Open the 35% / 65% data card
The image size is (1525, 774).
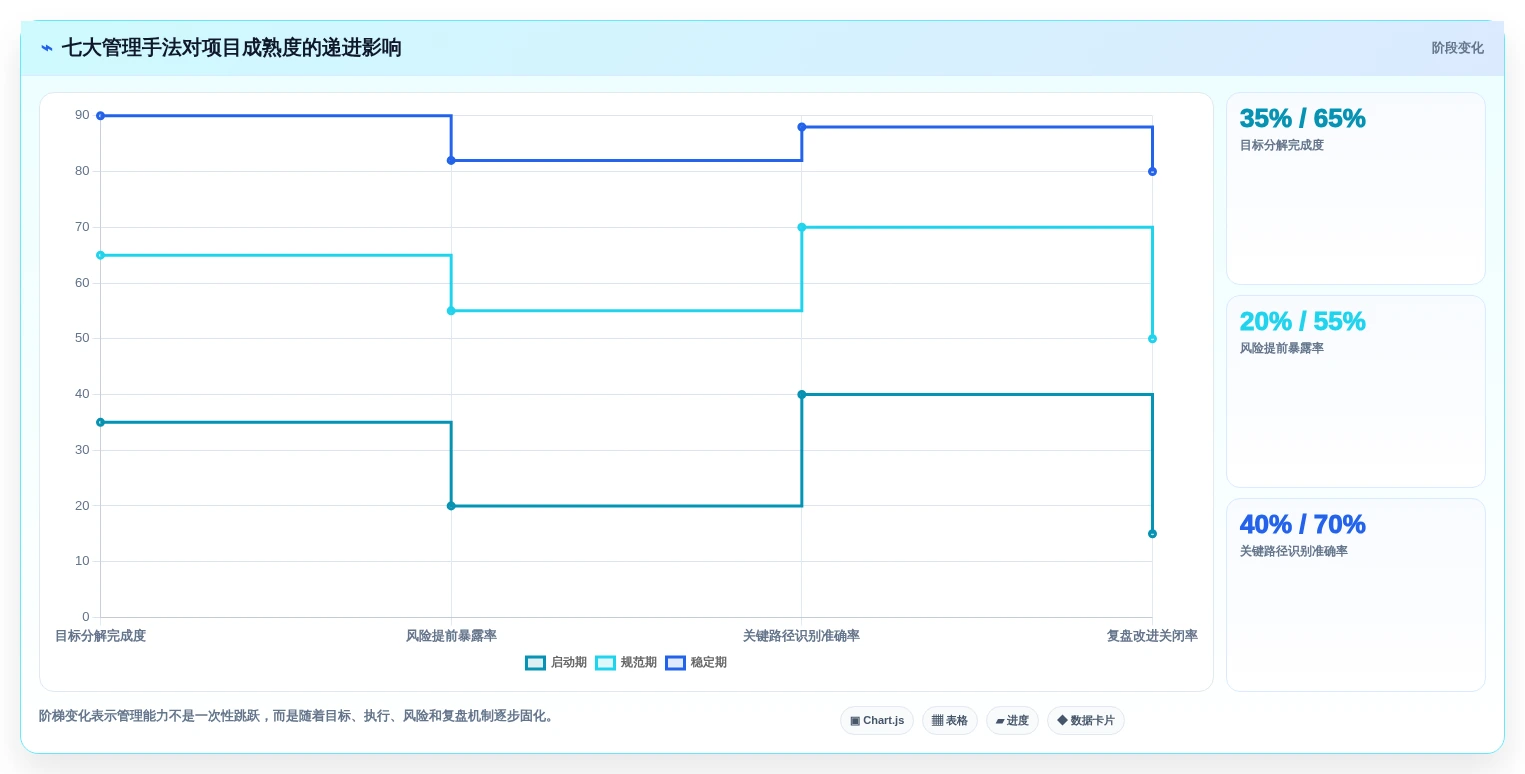(x=1355, y=188)
